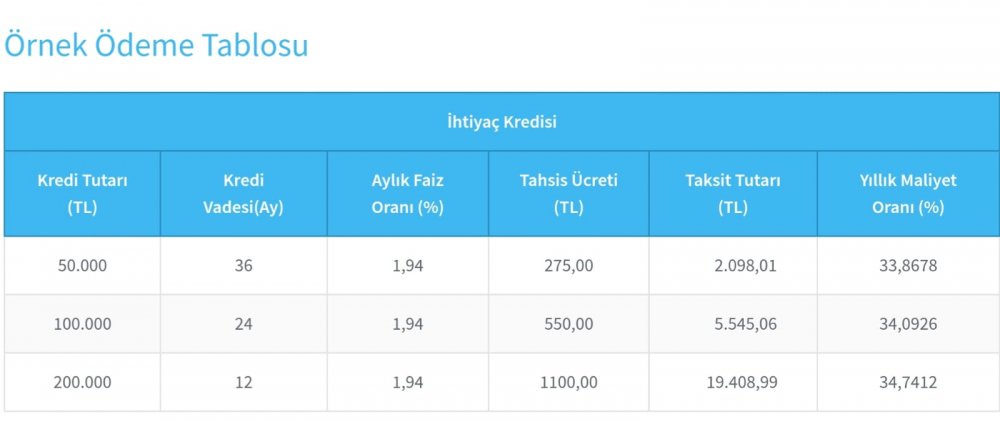Click the Örnek Ödeme Tablosu heading
The height and width of the screenshot is (421, 1000).
tap(156, 45)
